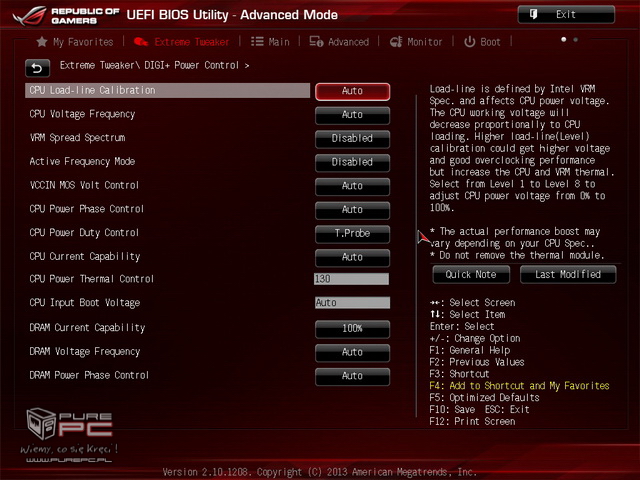Screen dimensions: 640x480
Task: Click the F2 Previous Values hint
Action: pyautogui.click(x=477, y=362)
